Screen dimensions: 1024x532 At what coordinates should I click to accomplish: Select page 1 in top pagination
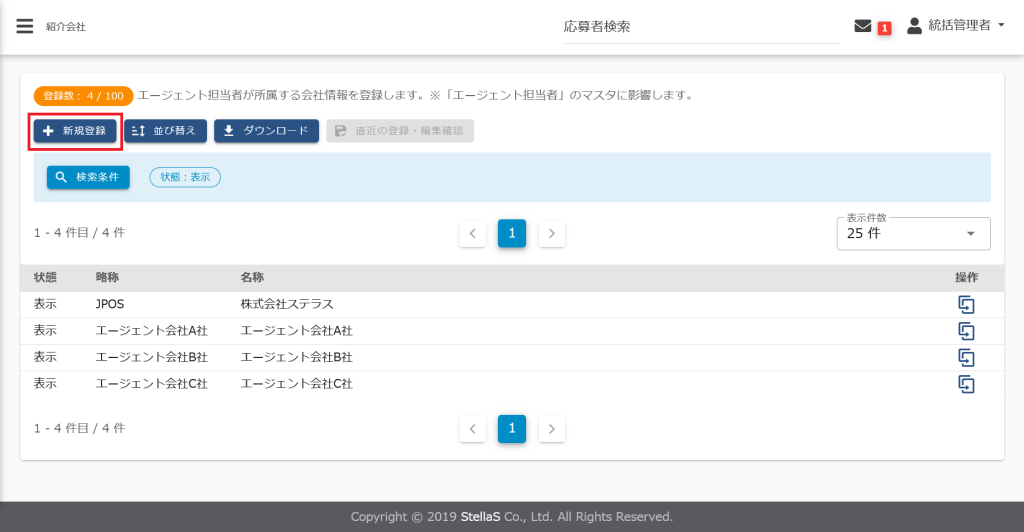click(x=511, y=233)
